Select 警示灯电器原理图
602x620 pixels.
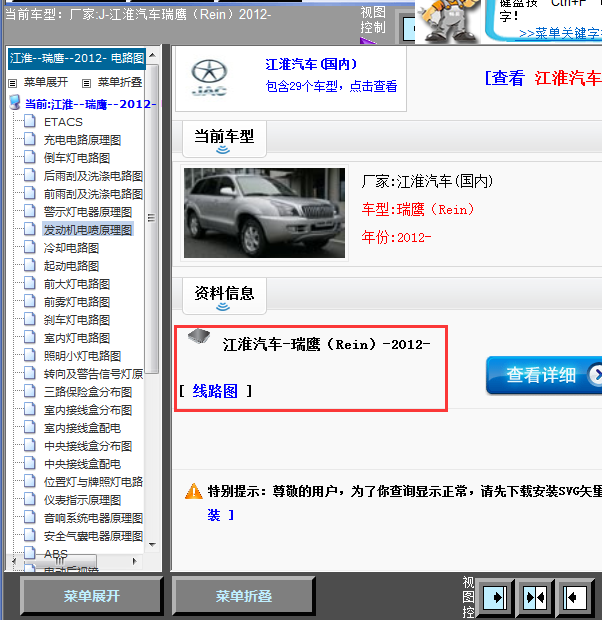(87, 212)
